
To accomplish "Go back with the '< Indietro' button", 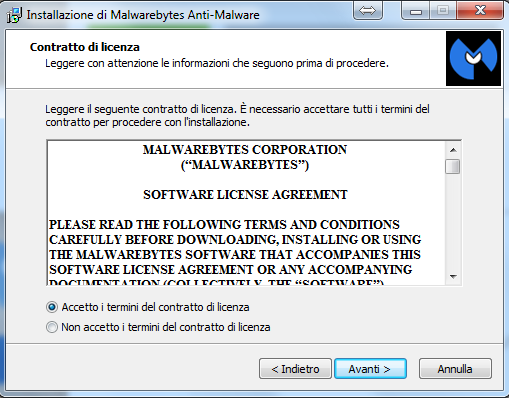I will point(295,369).
